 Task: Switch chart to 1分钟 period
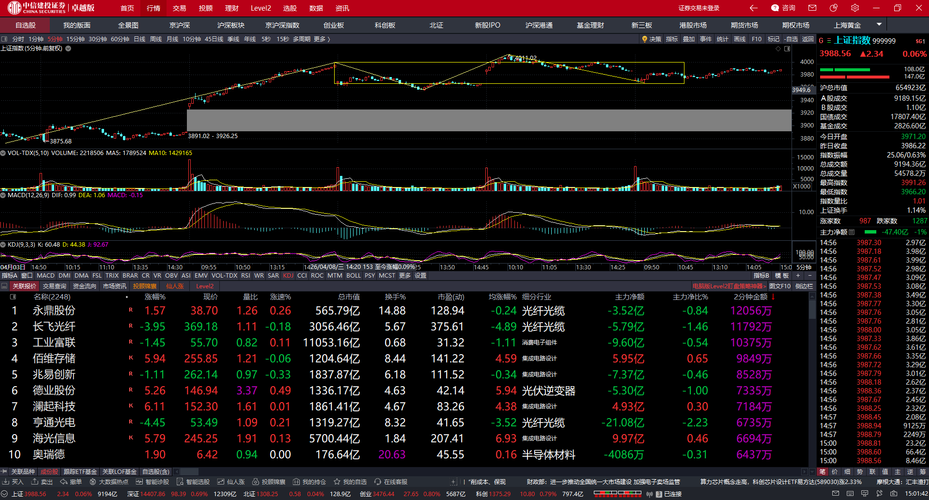point(36,39)
